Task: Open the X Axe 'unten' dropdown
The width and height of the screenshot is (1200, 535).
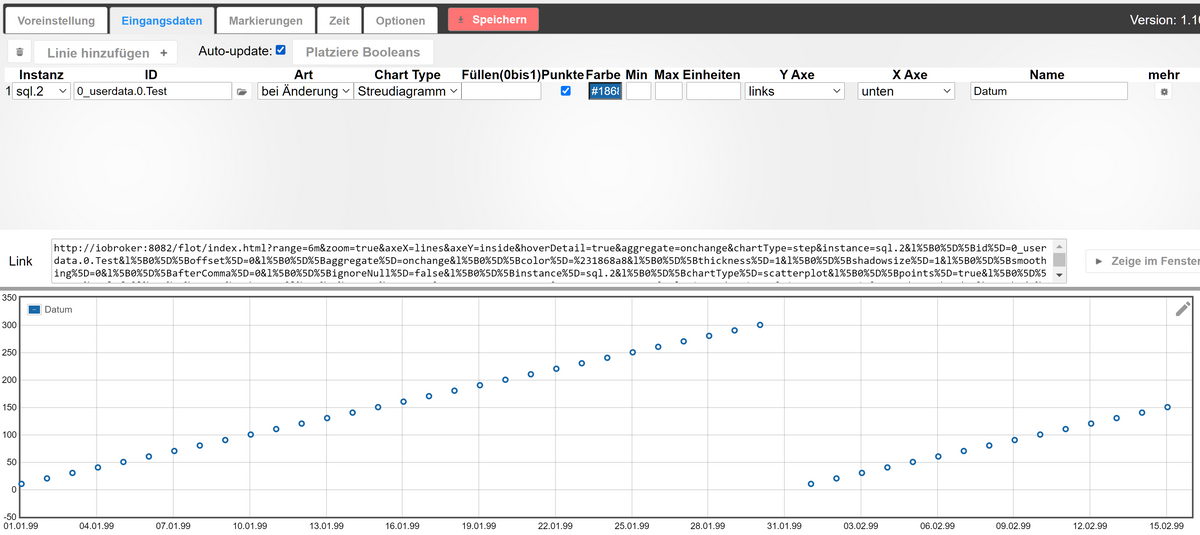Action: [907, 91]
